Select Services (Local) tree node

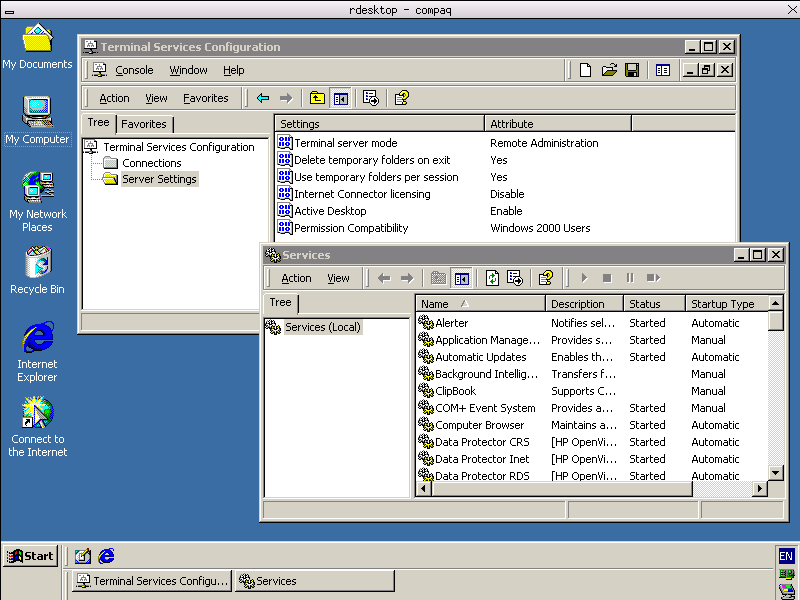pyautogui.click(x=322, y=327)
